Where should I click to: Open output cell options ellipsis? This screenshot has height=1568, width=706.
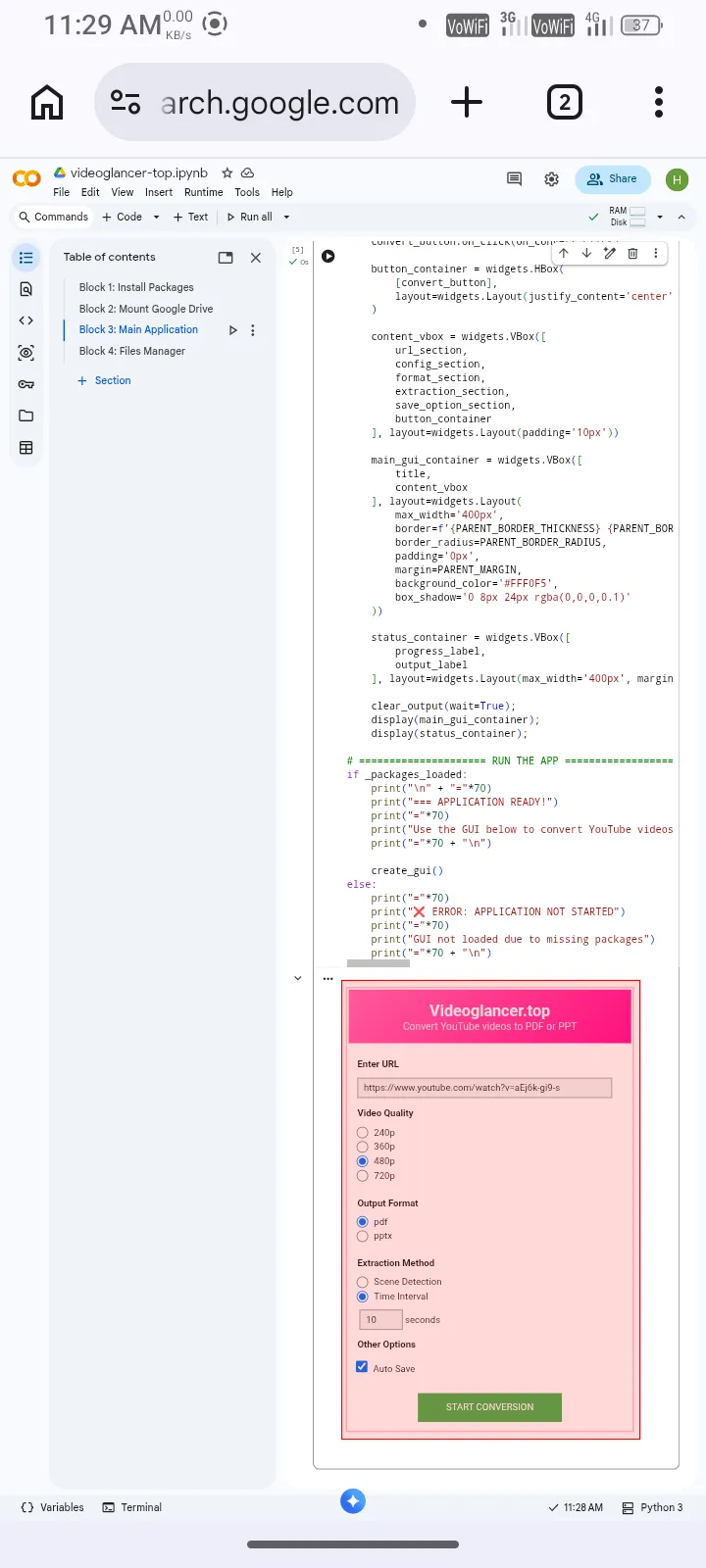tap(328, 978)
